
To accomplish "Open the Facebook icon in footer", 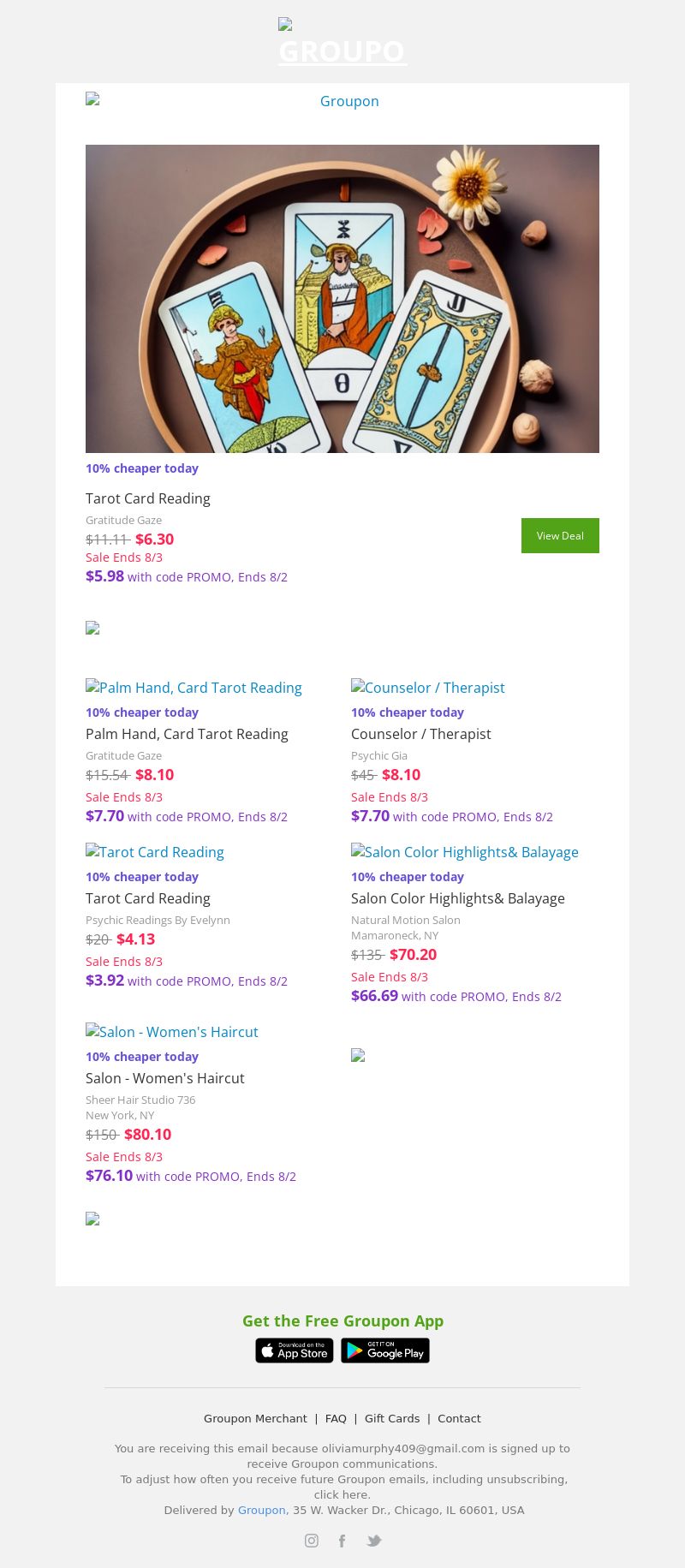I will (x=342, y=1541).
